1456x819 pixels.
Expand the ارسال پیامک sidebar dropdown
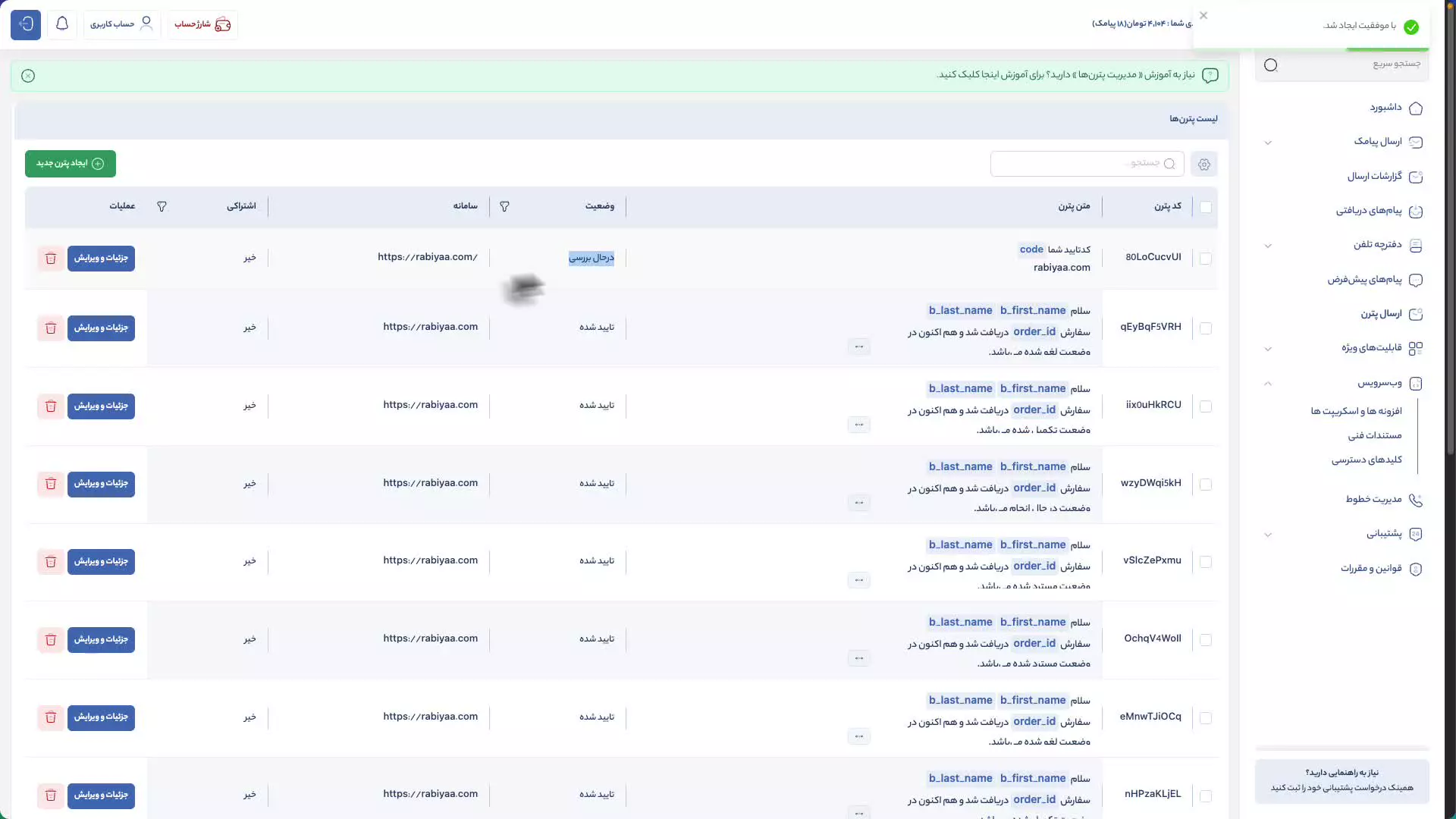[1268, 143]
